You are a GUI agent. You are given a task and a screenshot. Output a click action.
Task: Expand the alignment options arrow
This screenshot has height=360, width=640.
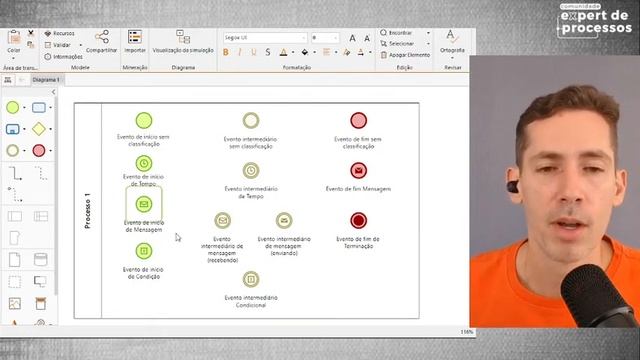tap(336, 53)
